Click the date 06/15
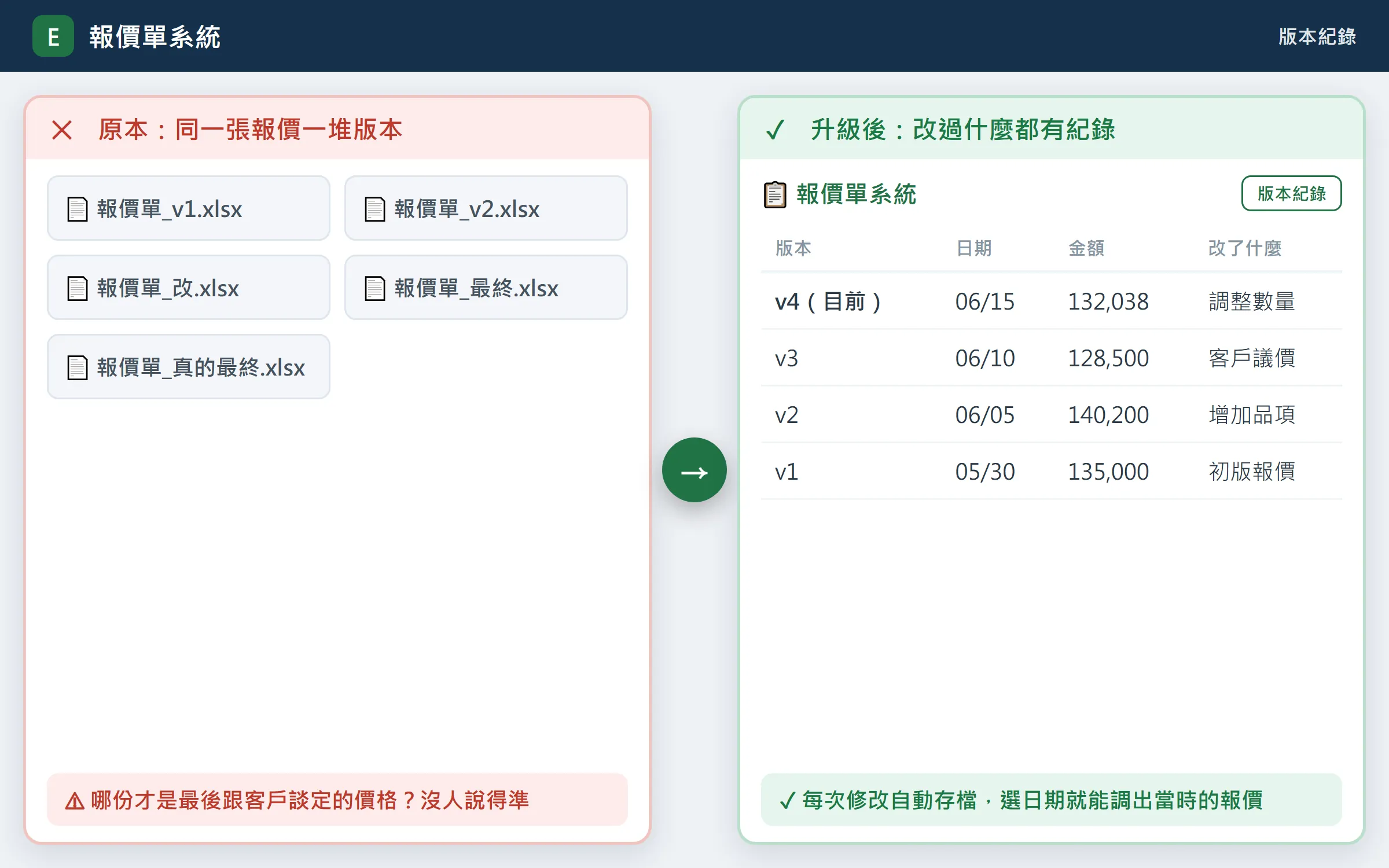Screen dimensions: 1389x868 pos(985,301)
